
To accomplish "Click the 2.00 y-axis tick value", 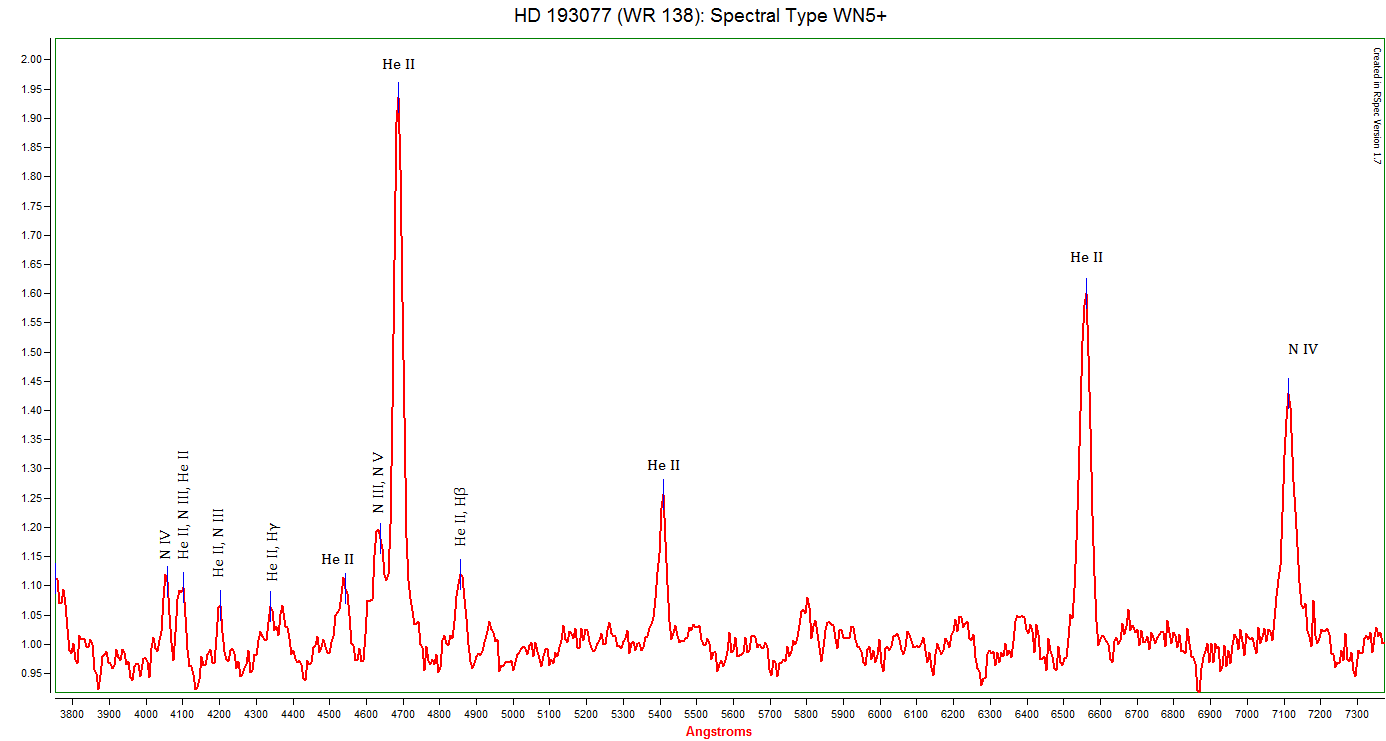I will pos(32,60).
